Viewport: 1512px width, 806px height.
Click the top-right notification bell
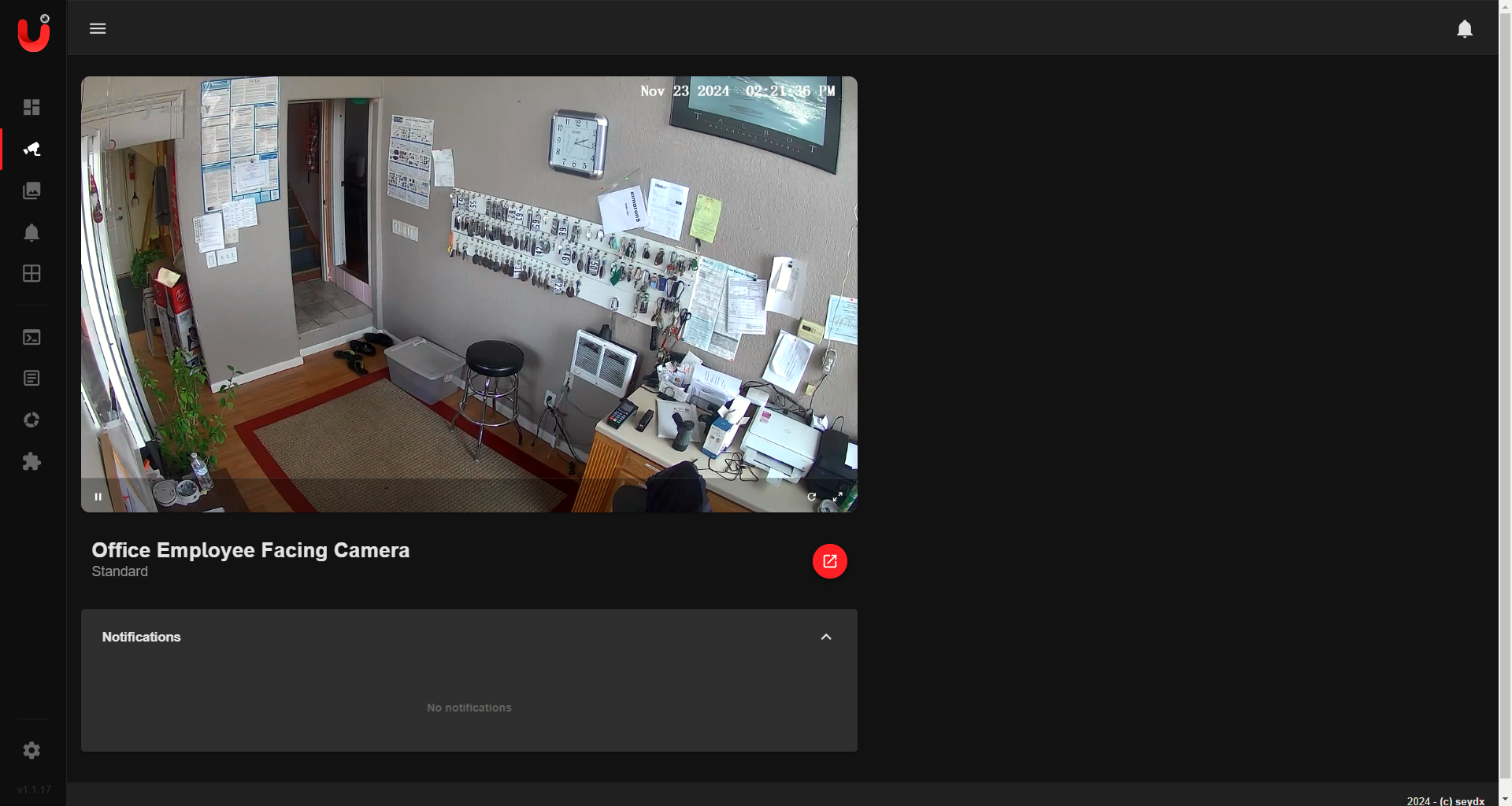[1464, 29]
